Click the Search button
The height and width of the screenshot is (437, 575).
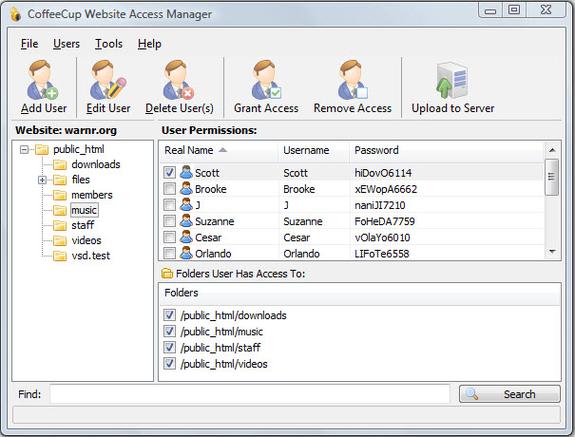510,394
